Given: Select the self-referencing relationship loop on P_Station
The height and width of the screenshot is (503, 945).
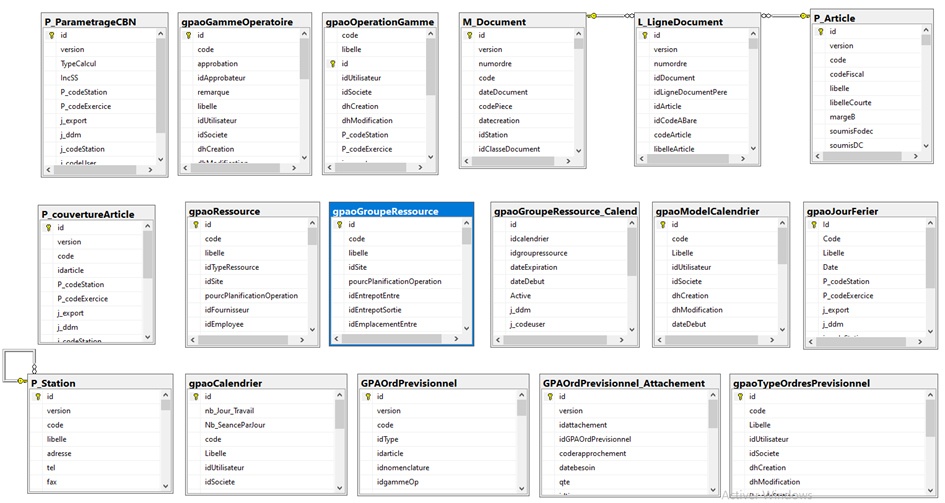Looking at the screenshot, I should point(19,364).
